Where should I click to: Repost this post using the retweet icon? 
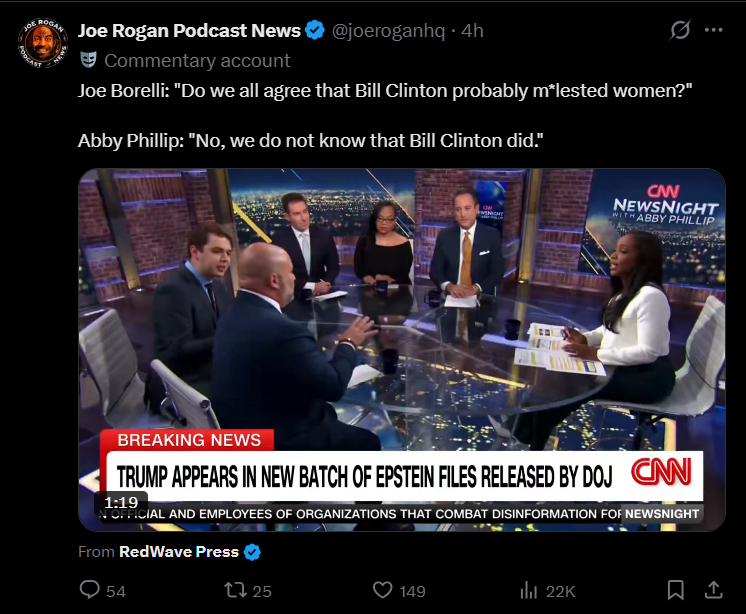tap(236, 590)
